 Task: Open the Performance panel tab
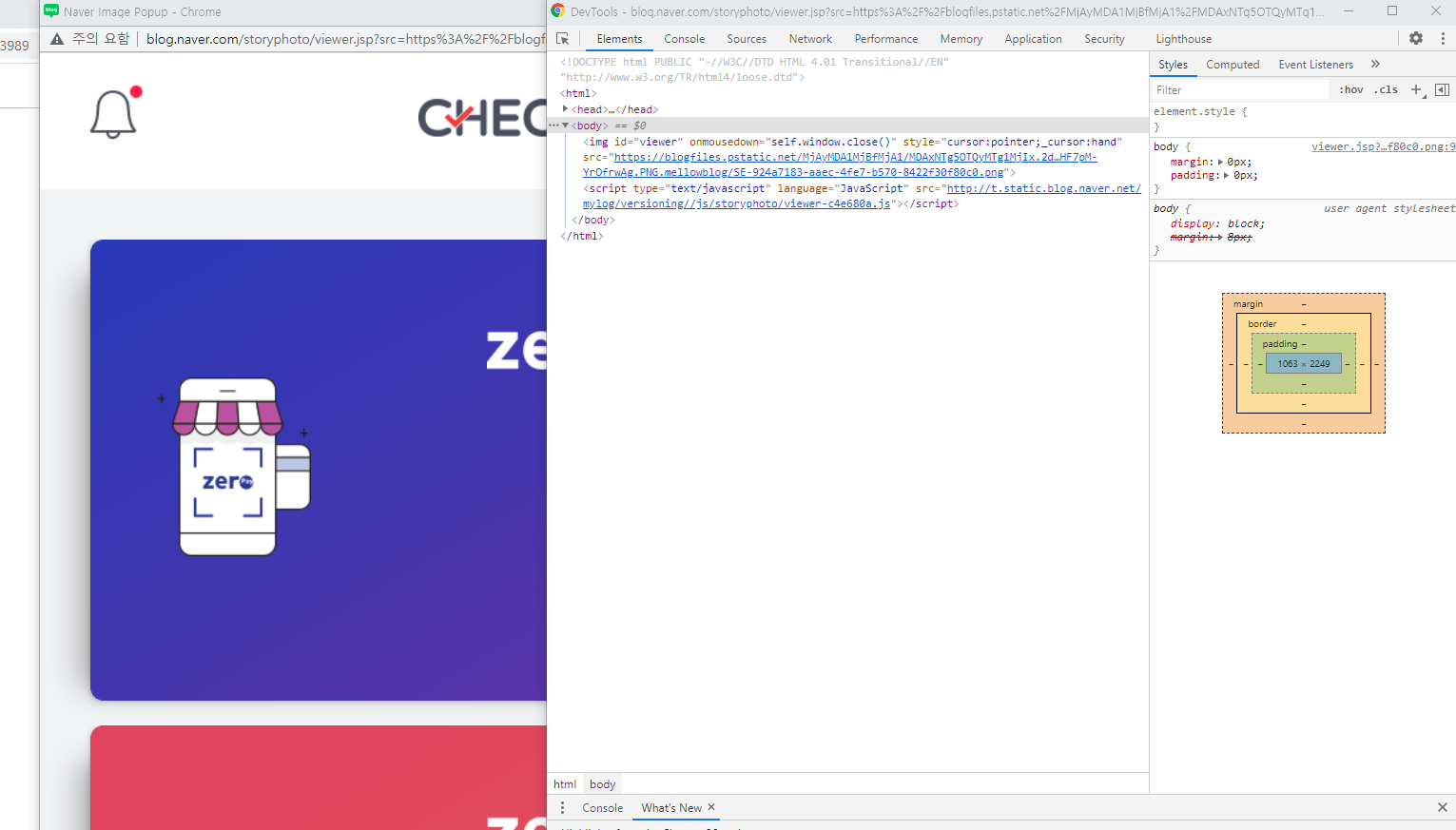coord(886,39)
